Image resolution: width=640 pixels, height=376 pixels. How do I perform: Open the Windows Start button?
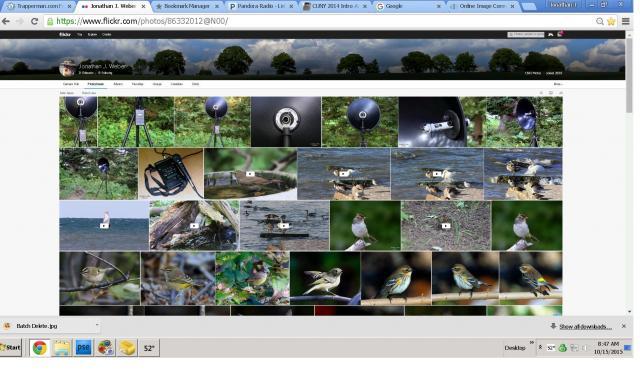11,348
